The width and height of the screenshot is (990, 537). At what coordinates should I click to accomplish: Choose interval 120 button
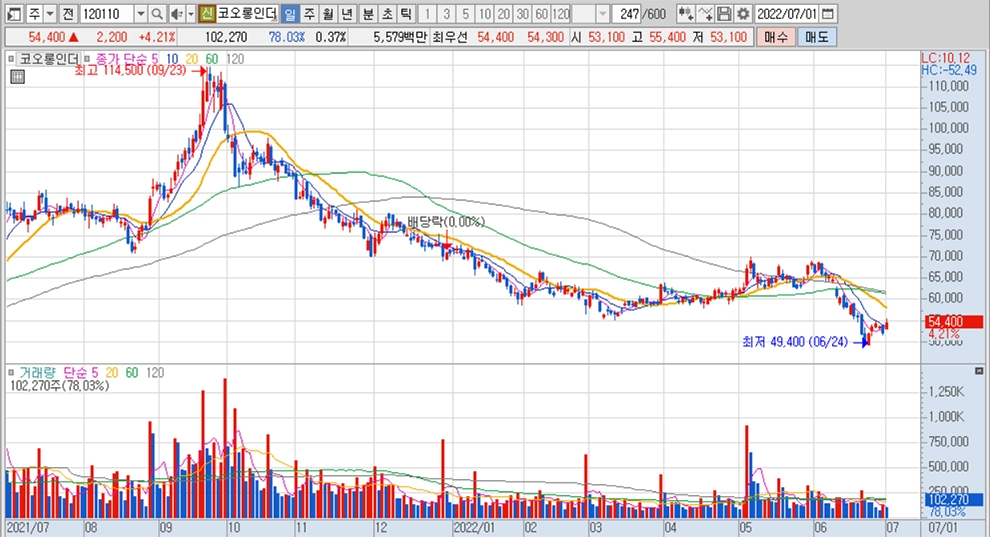(561, 13)
